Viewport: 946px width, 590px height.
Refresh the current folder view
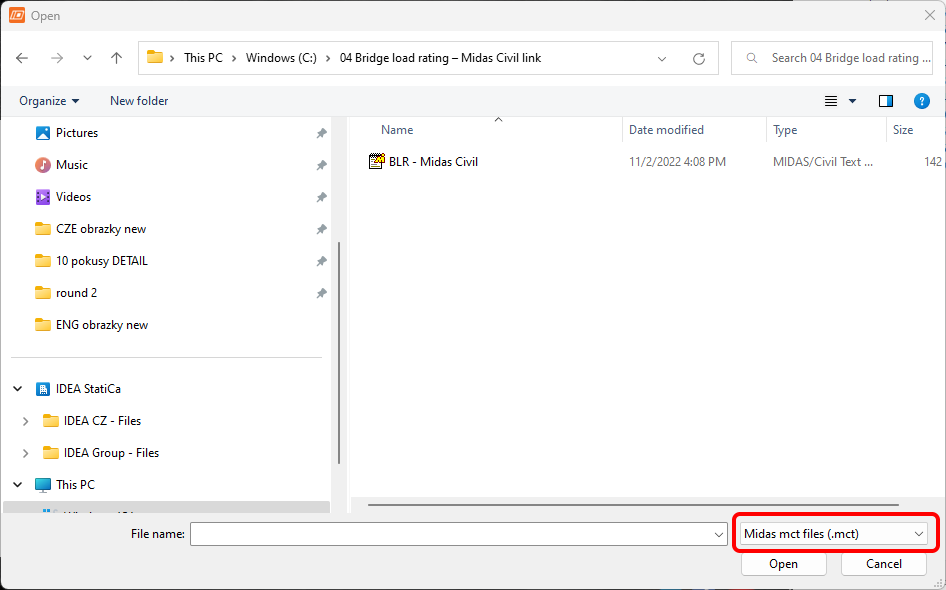click(699, 58)
